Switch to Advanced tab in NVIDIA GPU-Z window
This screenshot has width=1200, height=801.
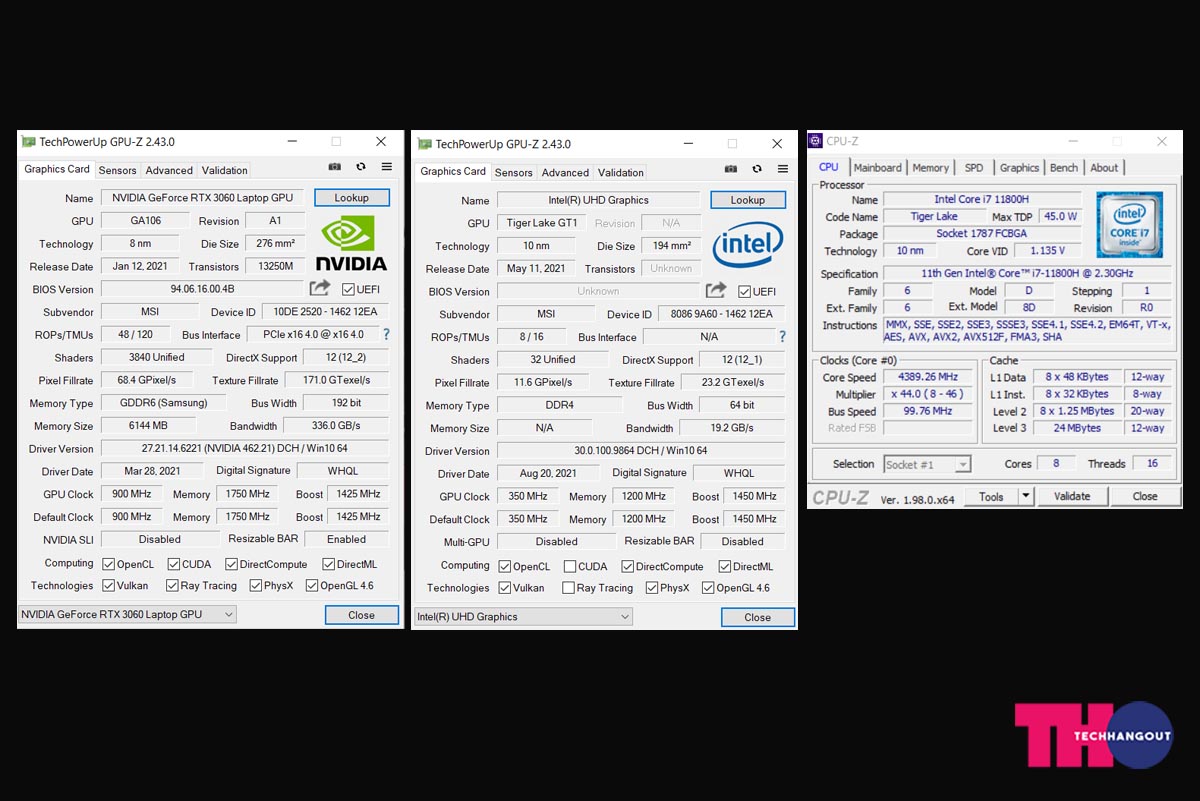point(169,170)
